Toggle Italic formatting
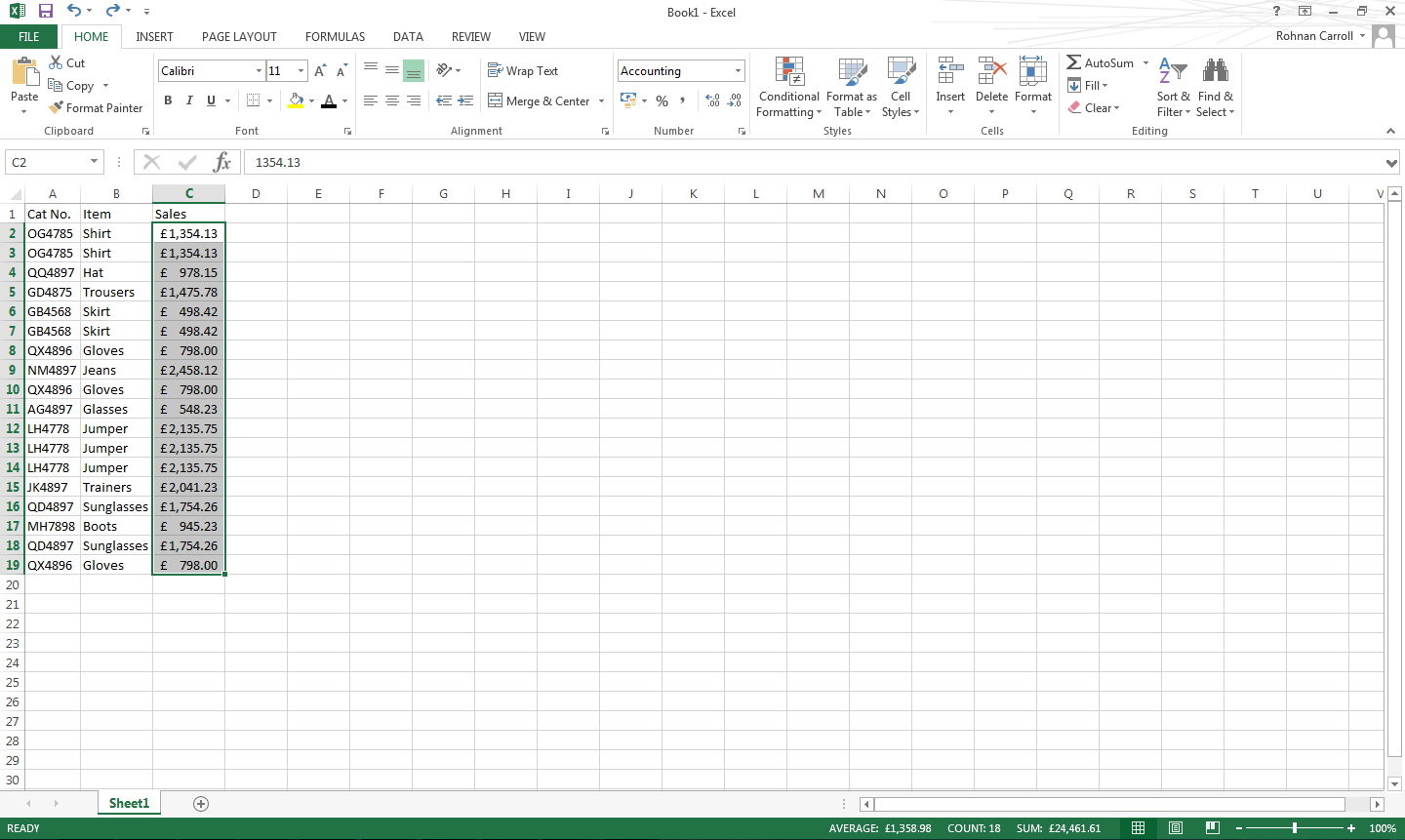Screen dimensions: 1405x840 189,100
